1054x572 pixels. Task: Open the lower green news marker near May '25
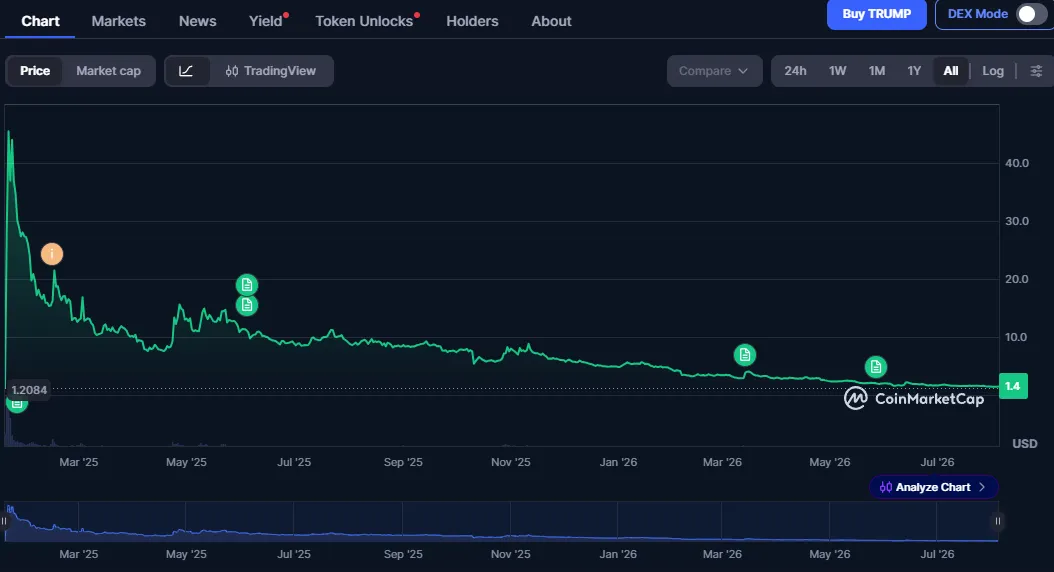point(247,305)
